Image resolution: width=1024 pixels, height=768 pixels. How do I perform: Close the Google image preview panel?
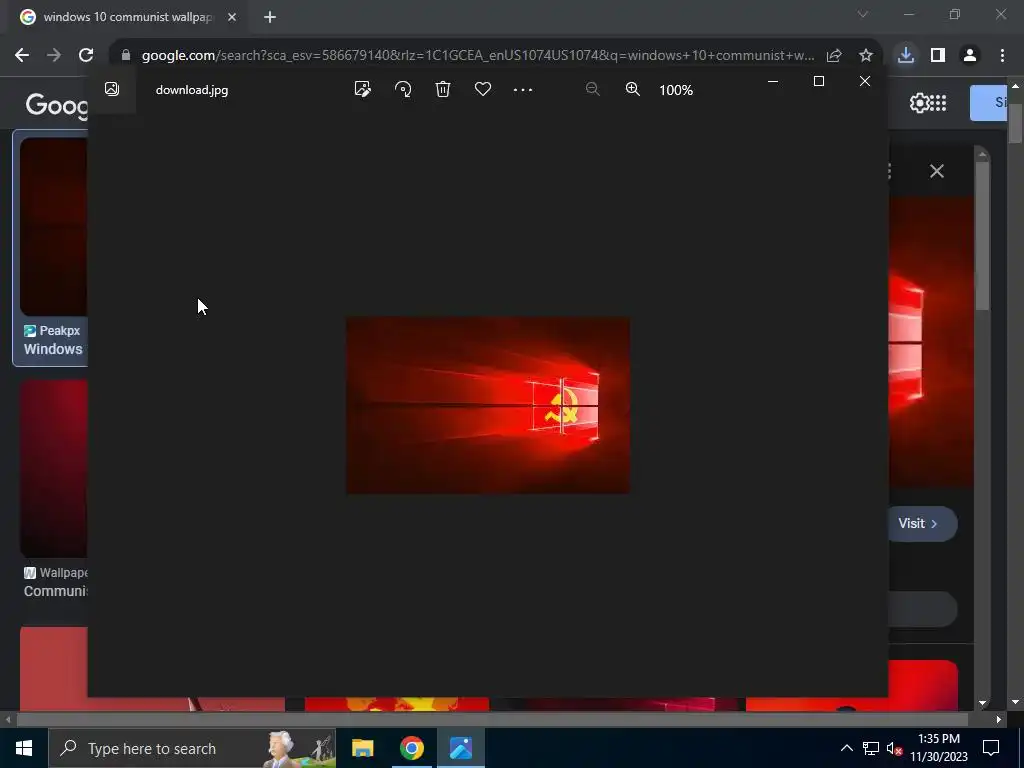point(937,171)
